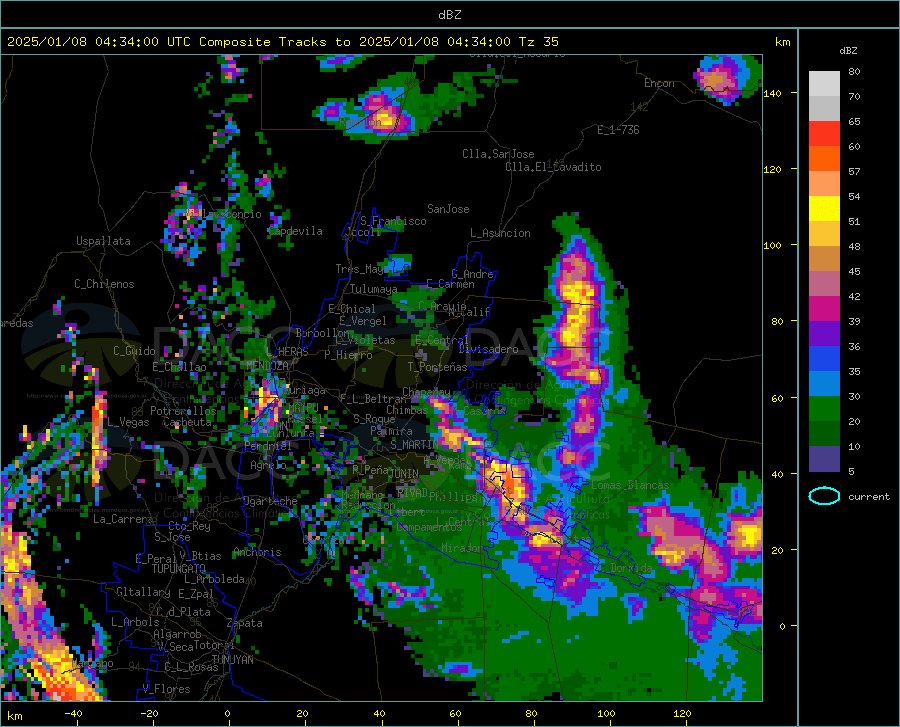The height and width of the screenshot is (727, 900).
Task: Click the 'JUNIN' map label
Action: click(404, 473)
